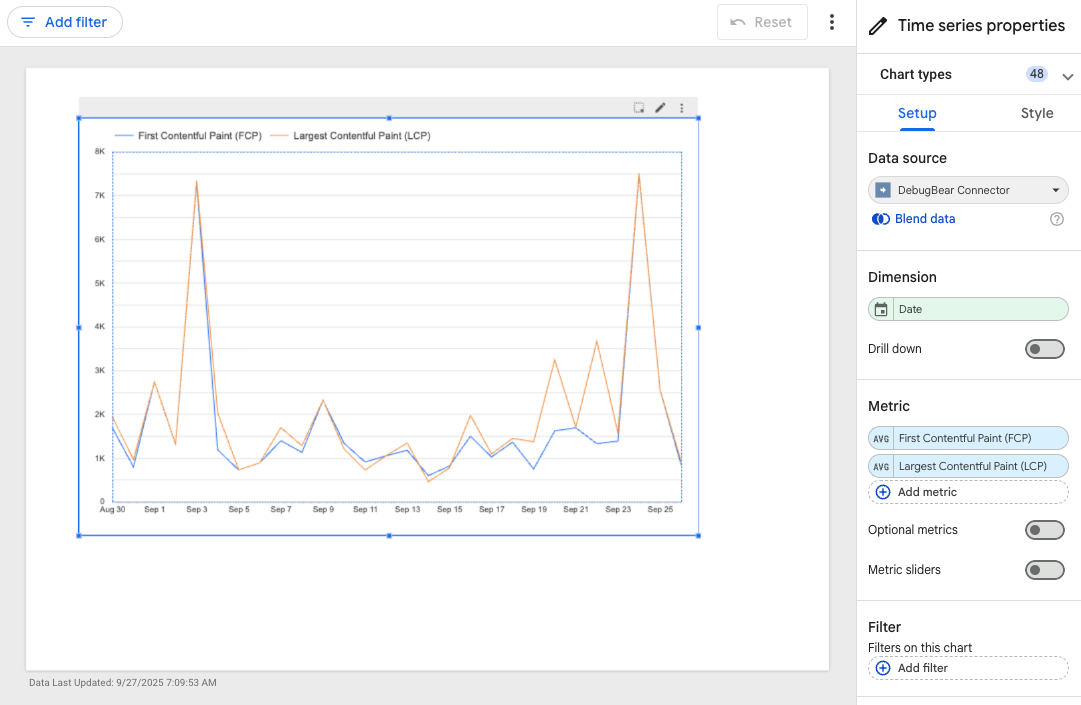
Task: Click the Blend data link
Action: (x=925, y=219)
